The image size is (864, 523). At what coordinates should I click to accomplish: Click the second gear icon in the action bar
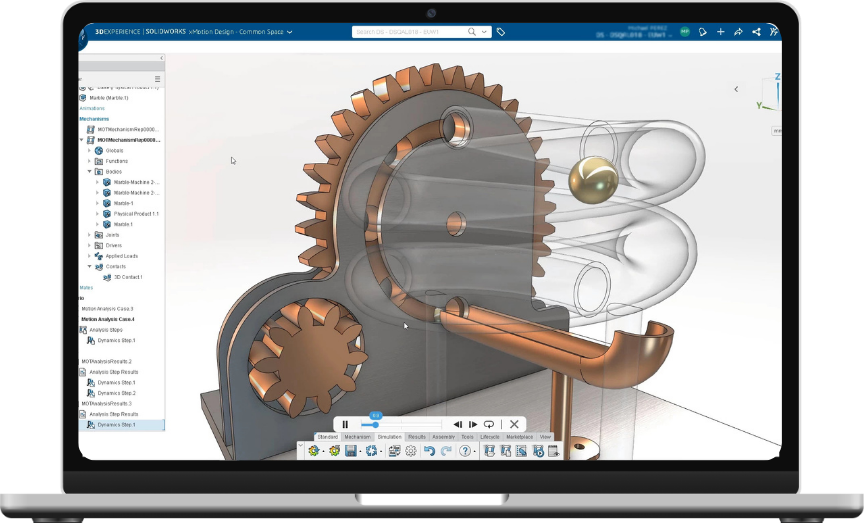tap(334, 450)
